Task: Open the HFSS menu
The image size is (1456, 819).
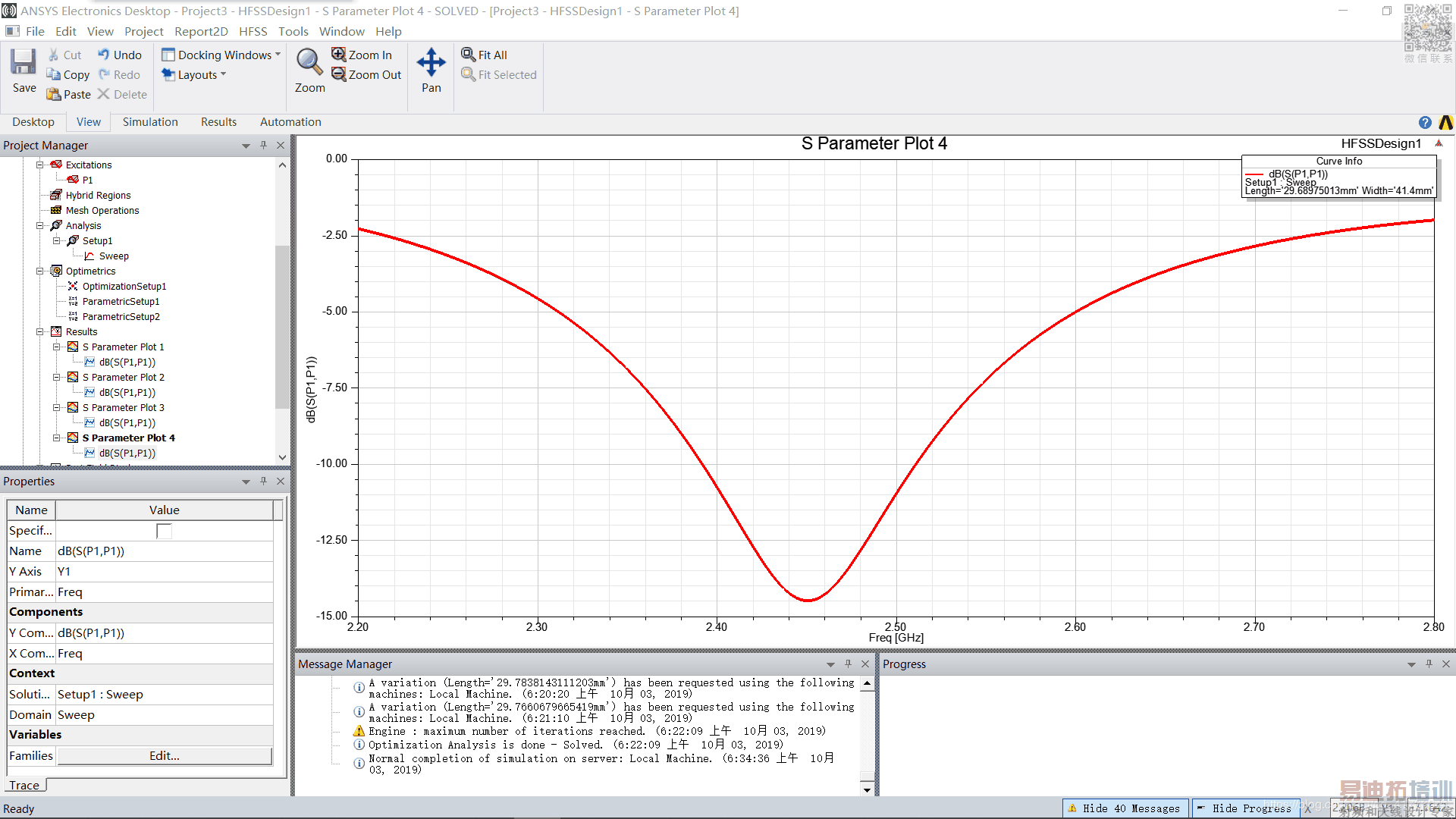Action: click(x=253, y=31)
